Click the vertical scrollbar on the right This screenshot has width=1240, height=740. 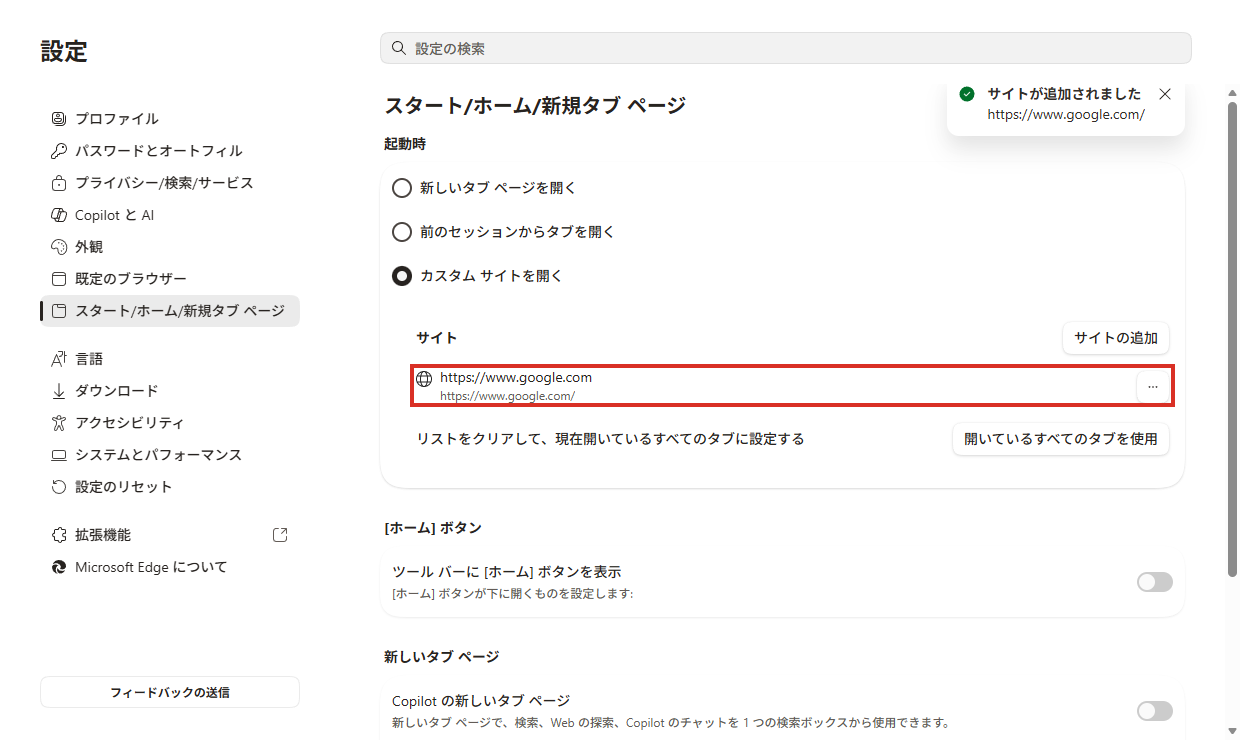click(x=1232, y=340)
